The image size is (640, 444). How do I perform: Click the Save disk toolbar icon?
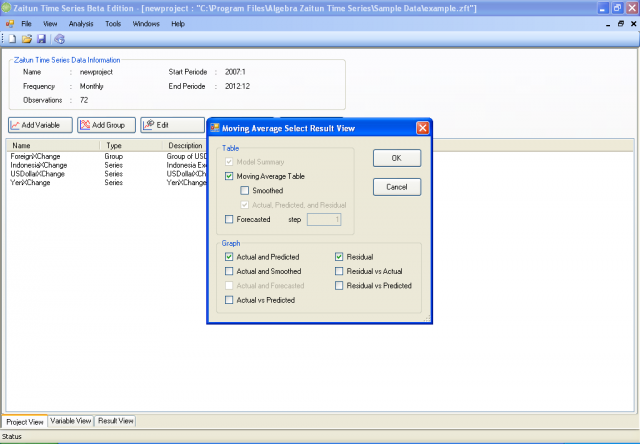pyautogui.click(x=41, y=39)
